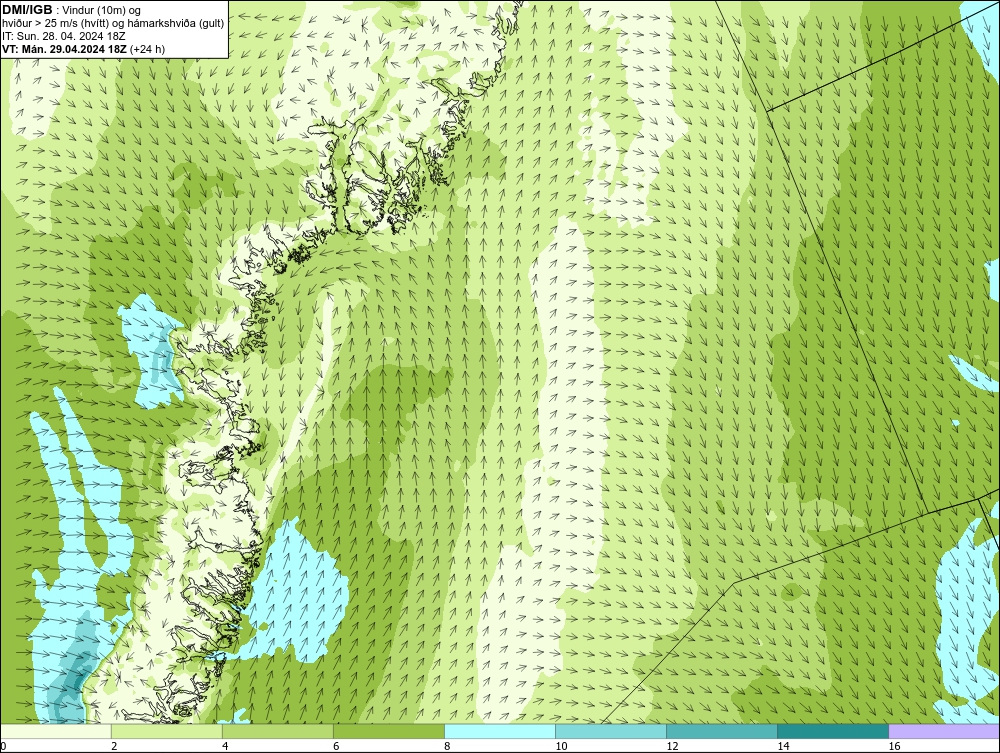This screenshot has height=753, width=1000.
Task: Select the 12–14 m/s teal legend band
Action: (x=721, y=731)
